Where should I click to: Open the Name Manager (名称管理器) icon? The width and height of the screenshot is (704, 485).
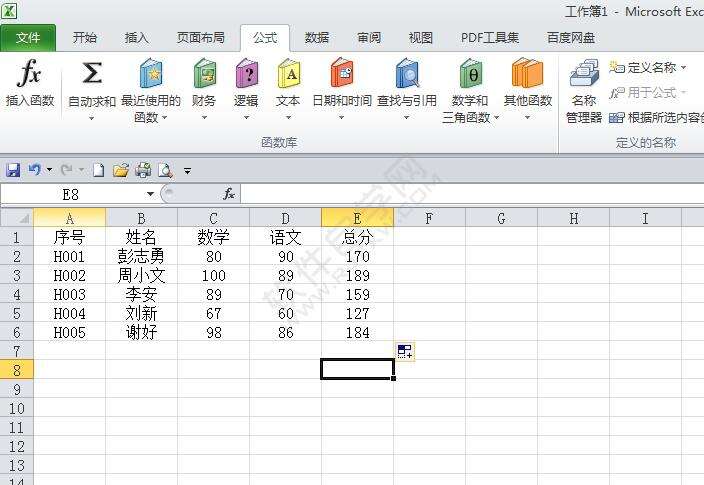pos(584,73)
